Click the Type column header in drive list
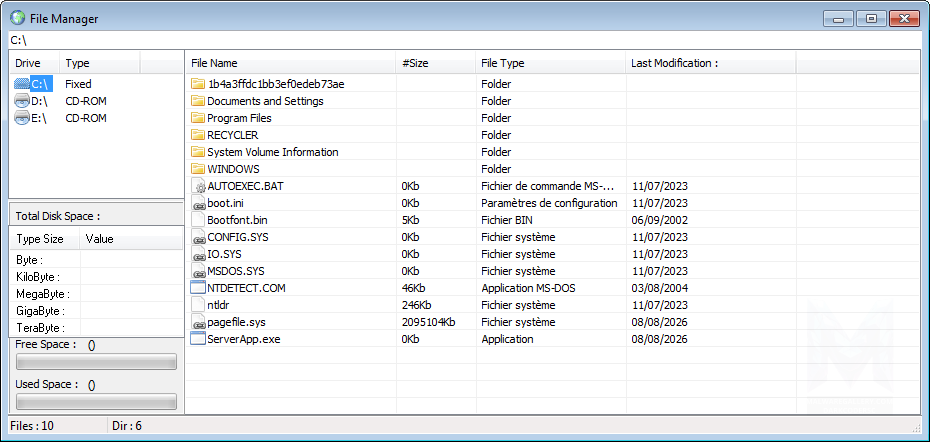 pos(100,63)
